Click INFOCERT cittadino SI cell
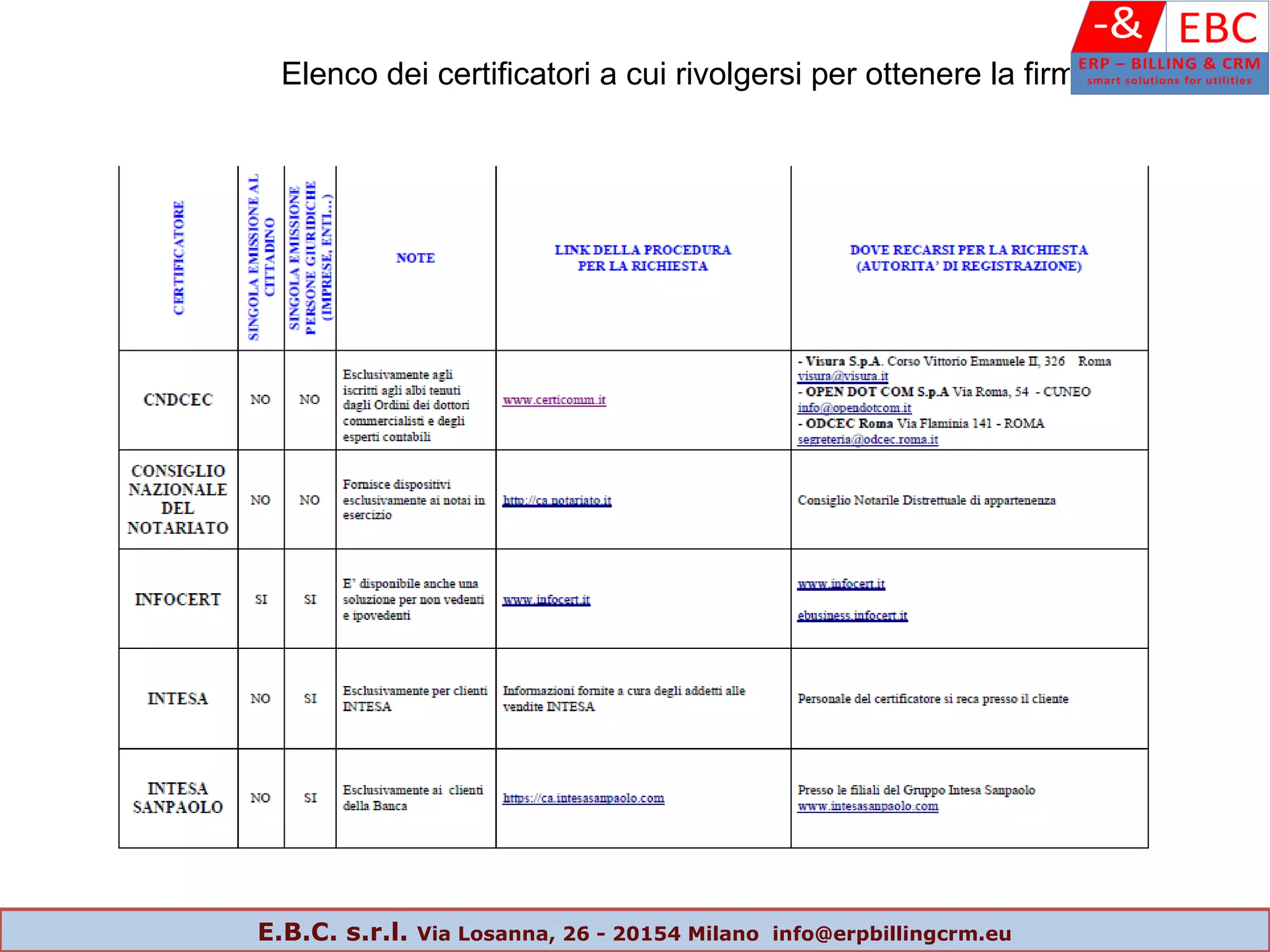Viewport: 1270px width, 952px height. [261, 599]
